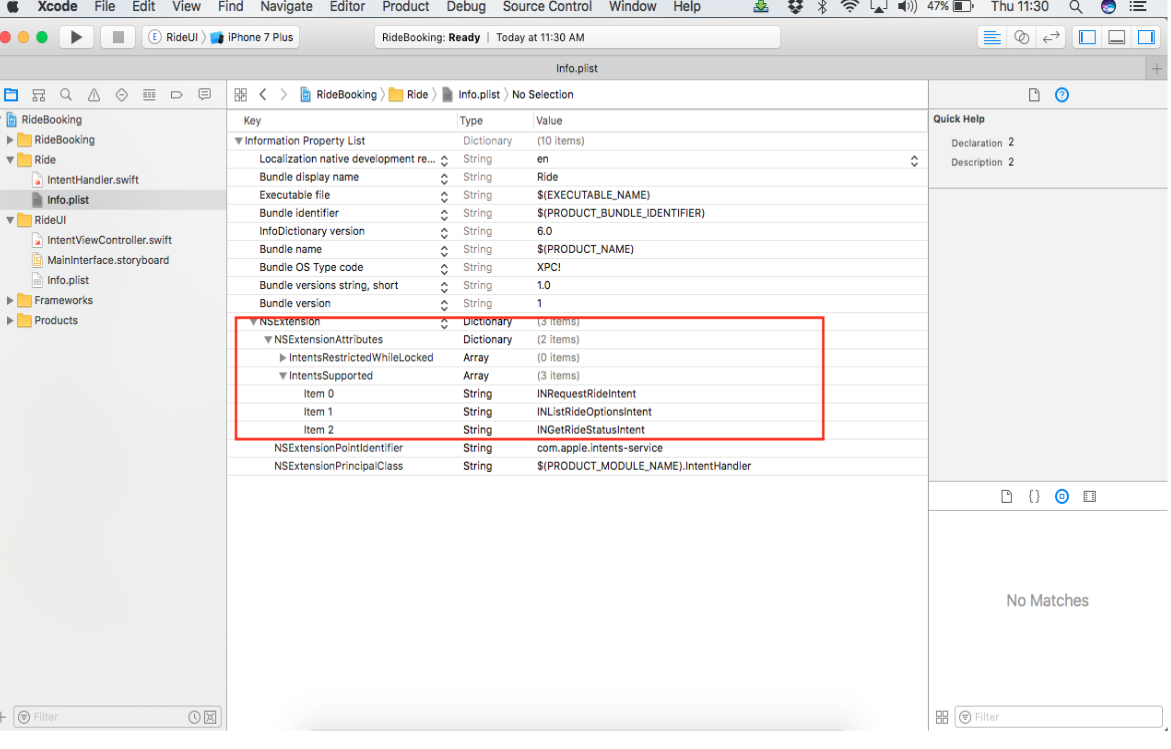Select the RideUI scheme in toolbar

point(174,37)
